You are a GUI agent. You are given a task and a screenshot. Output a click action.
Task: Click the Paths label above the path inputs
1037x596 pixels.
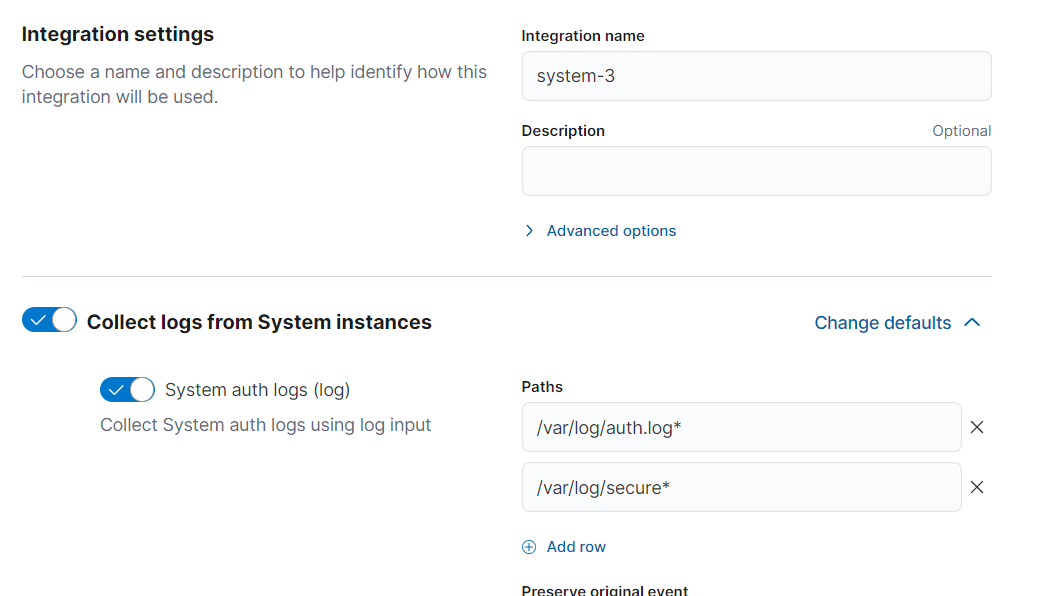[542, 387]
